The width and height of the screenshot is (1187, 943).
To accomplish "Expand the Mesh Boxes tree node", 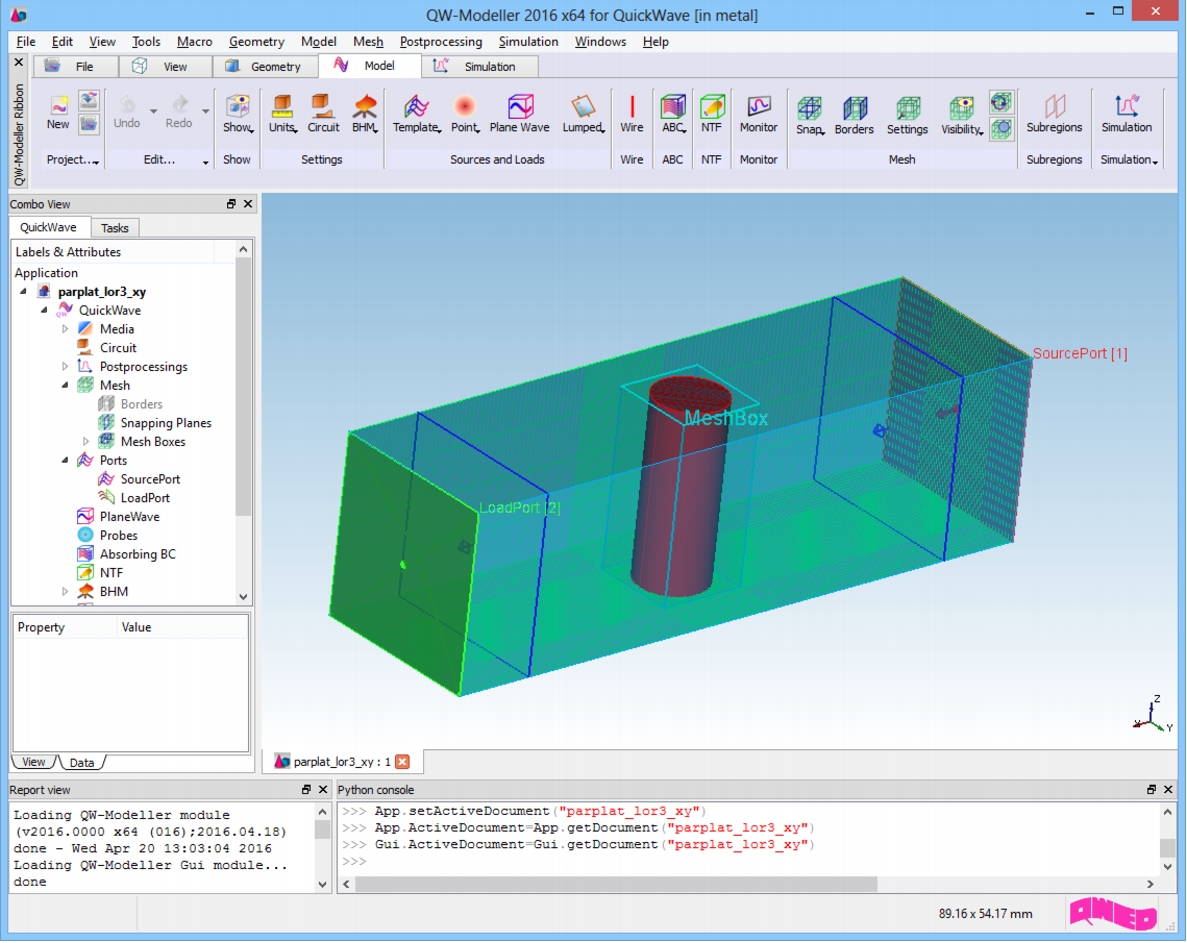I will pos(86,441).
